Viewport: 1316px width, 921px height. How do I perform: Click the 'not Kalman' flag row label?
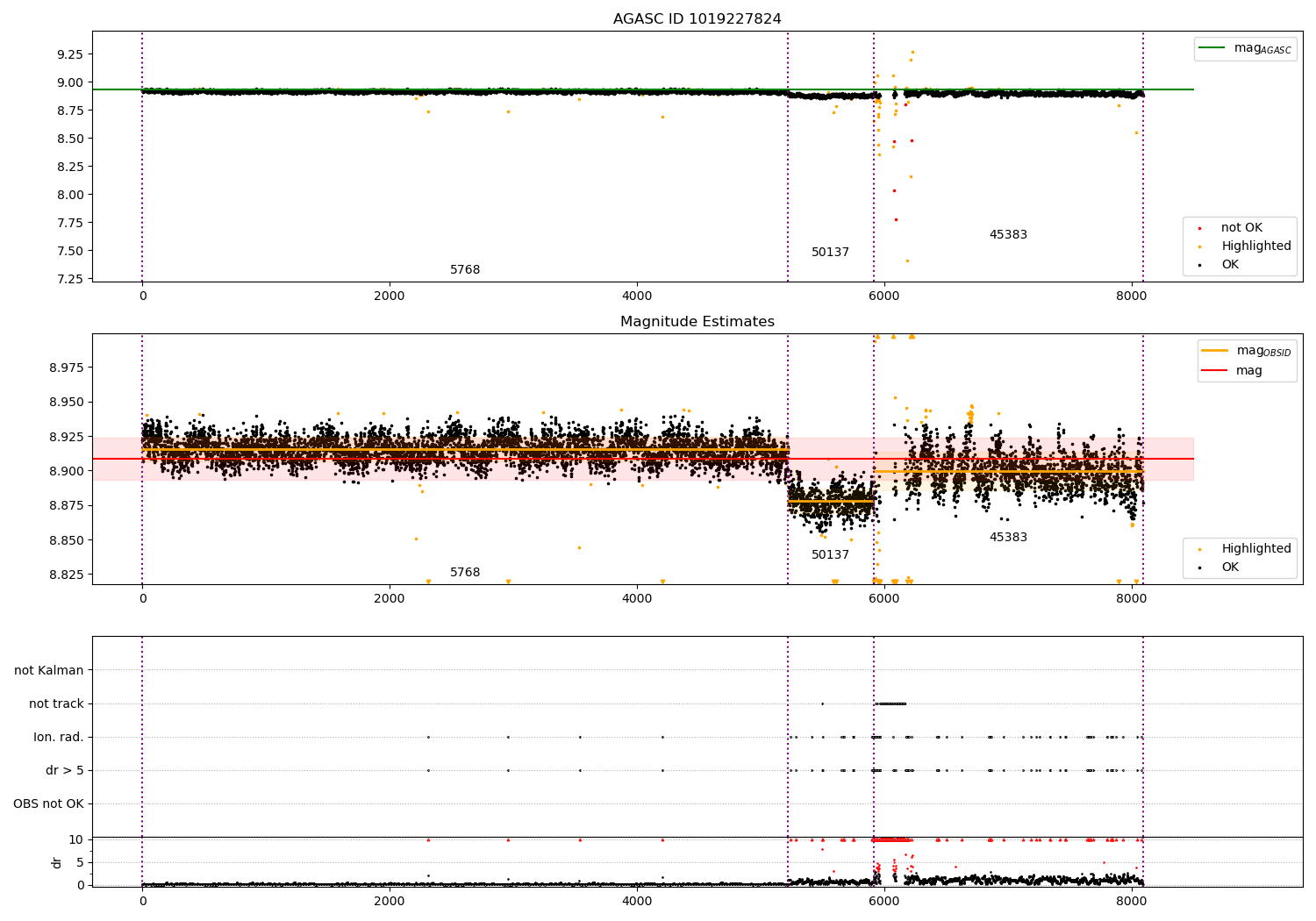click(x=49, y=671)
